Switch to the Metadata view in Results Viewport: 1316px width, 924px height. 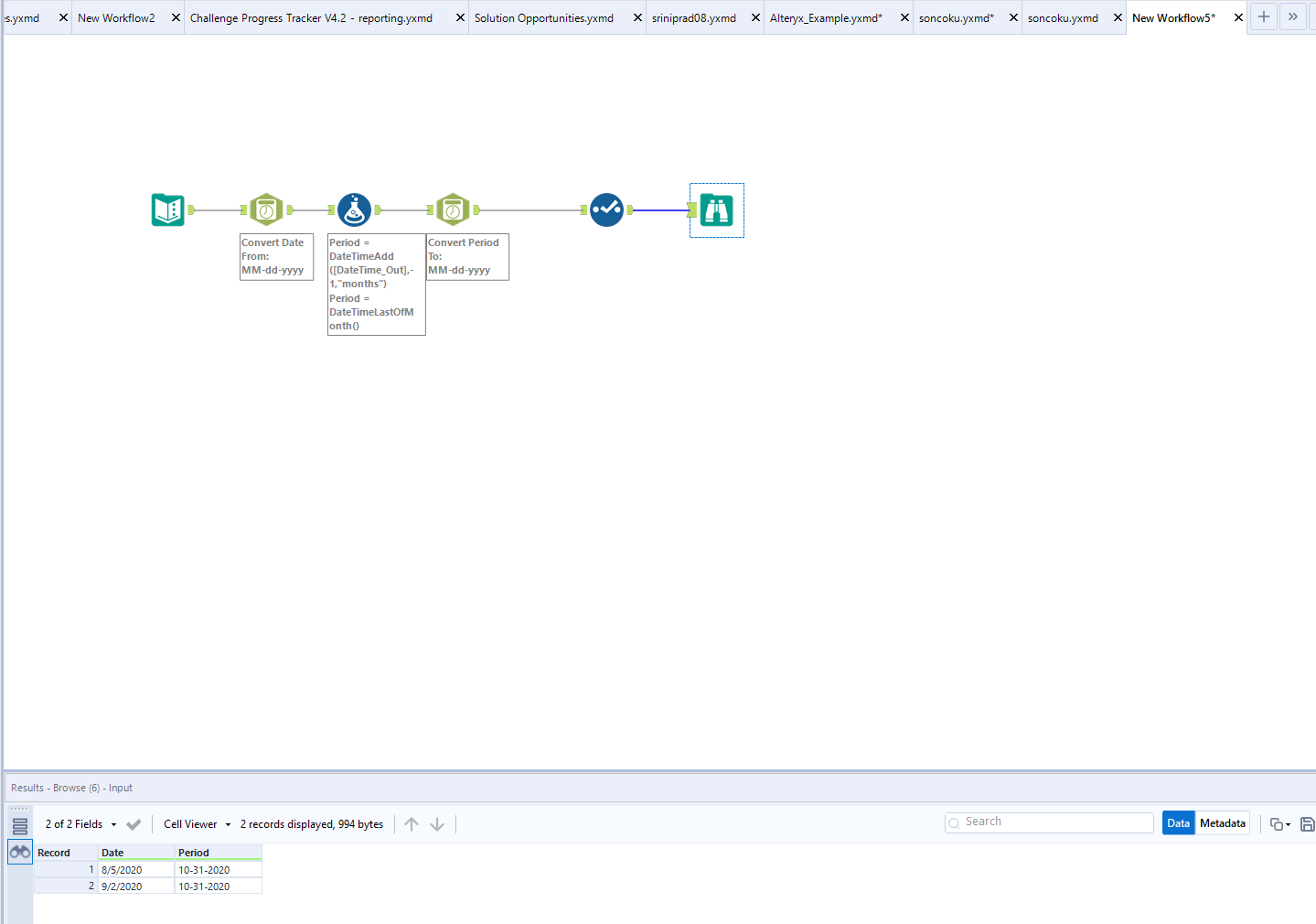[x=1222, y=822]
